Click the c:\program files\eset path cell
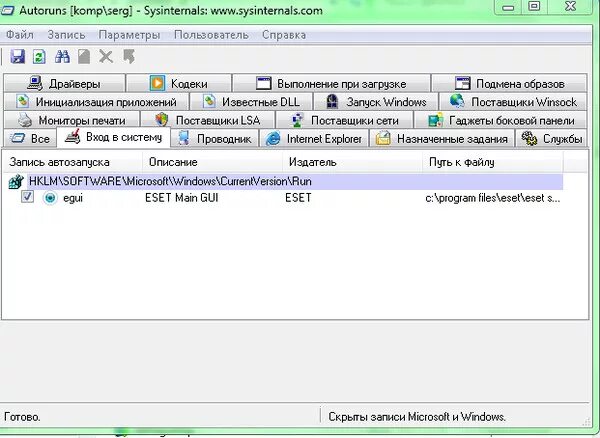This screenshot has width=600, height=438. point(493,198)
